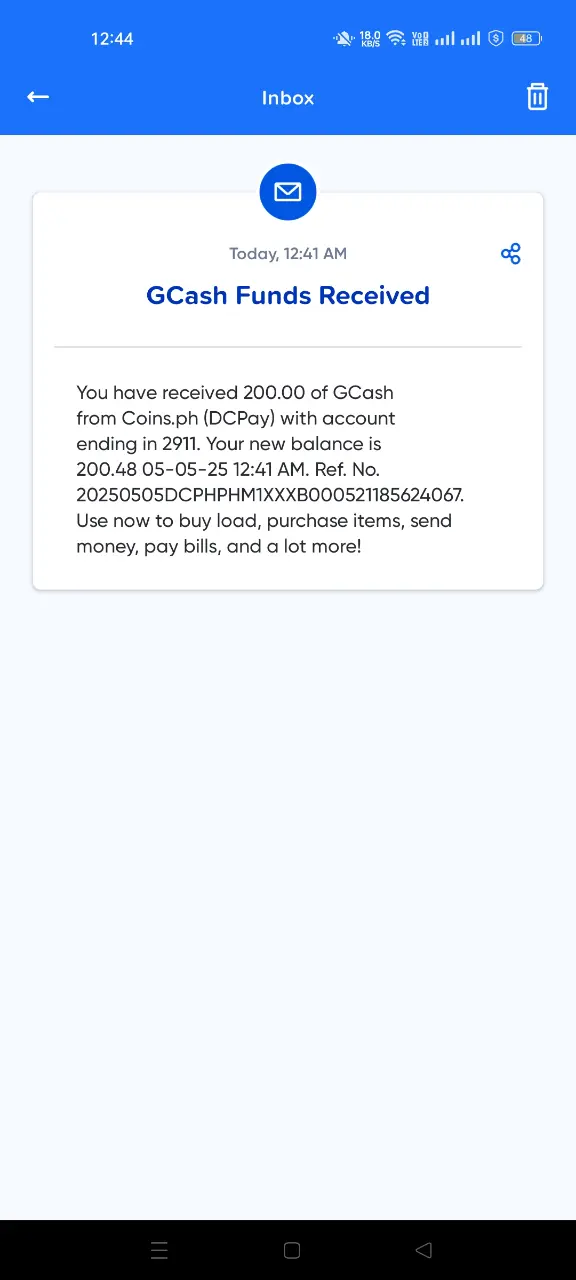Tap the Android back triangle button
Screen dimensions: 576x1280
424,1250
